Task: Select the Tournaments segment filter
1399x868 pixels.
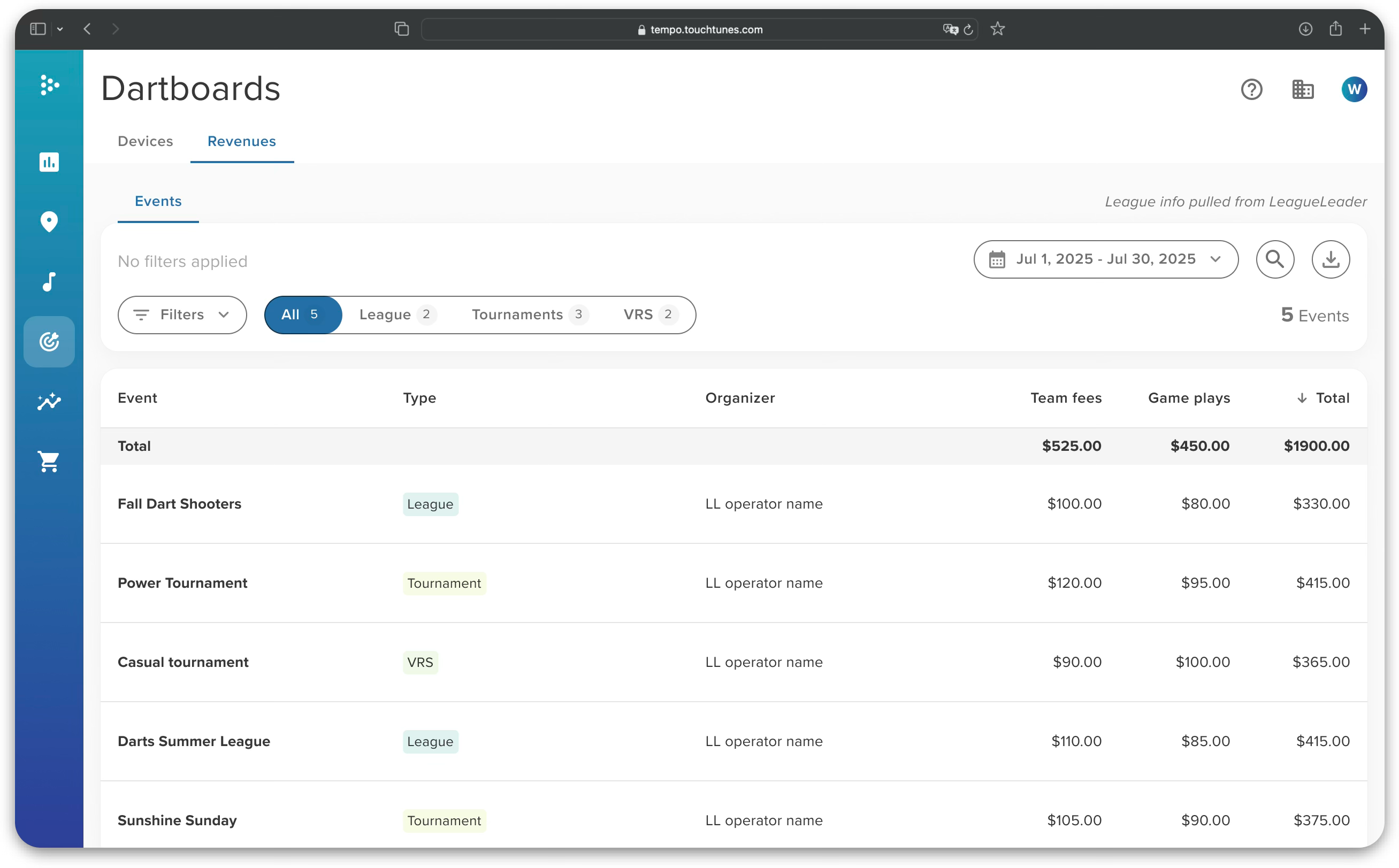Action: pos(529,314)
